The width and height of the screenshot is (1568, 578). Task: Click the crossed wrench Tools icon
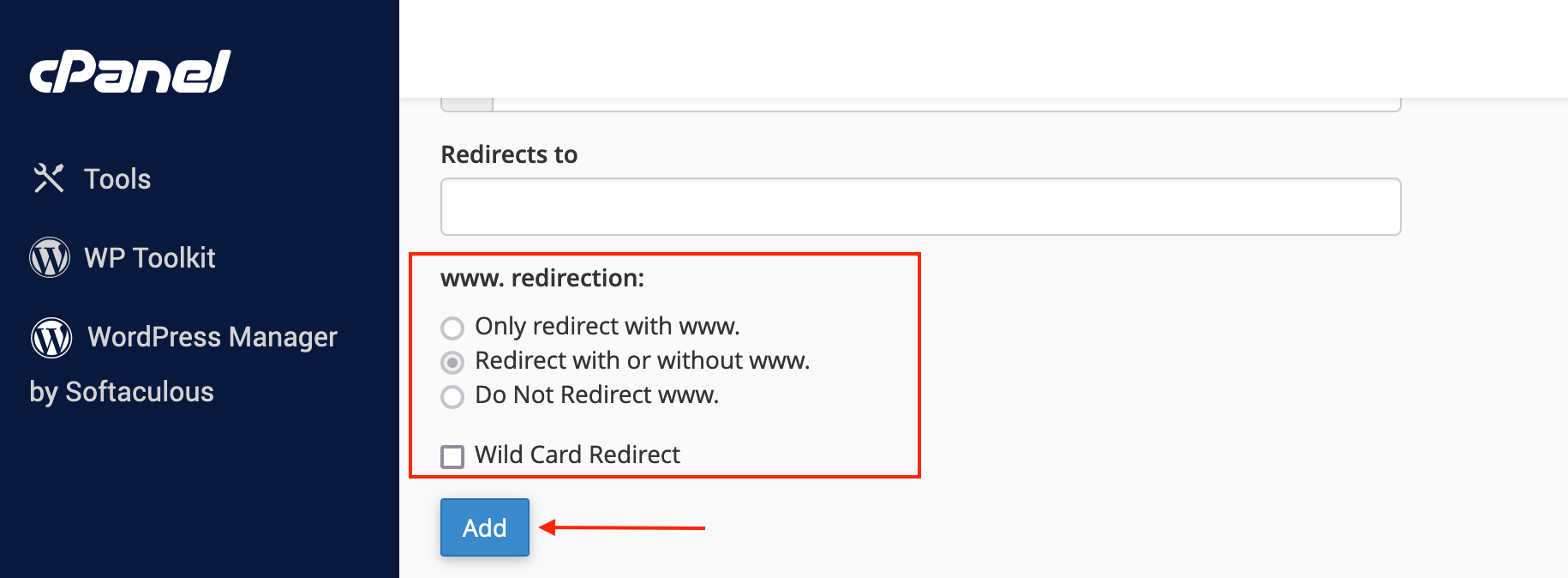tap(49, 178)
